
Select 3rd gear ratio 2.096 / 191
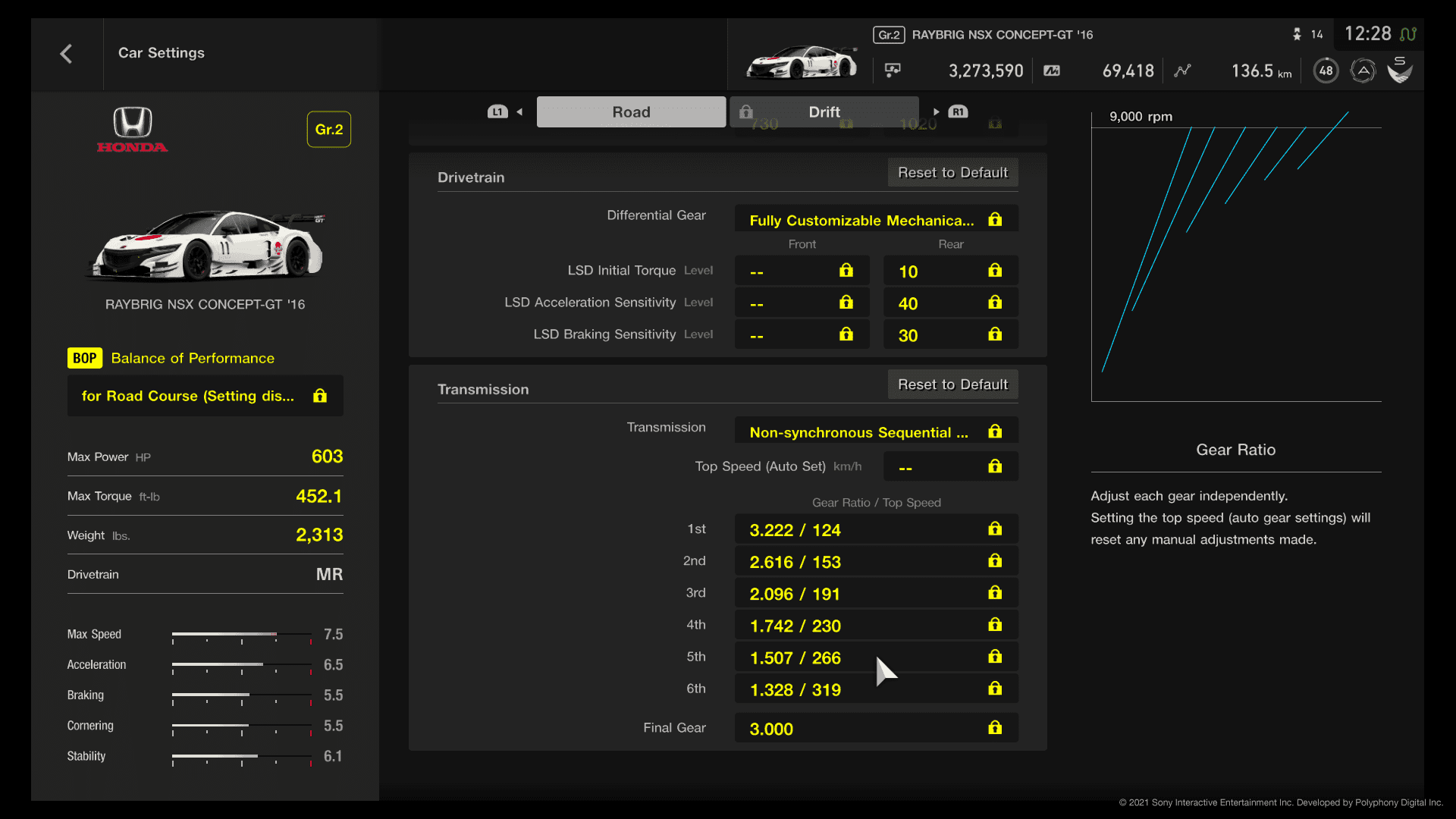(x=876, y=593)
